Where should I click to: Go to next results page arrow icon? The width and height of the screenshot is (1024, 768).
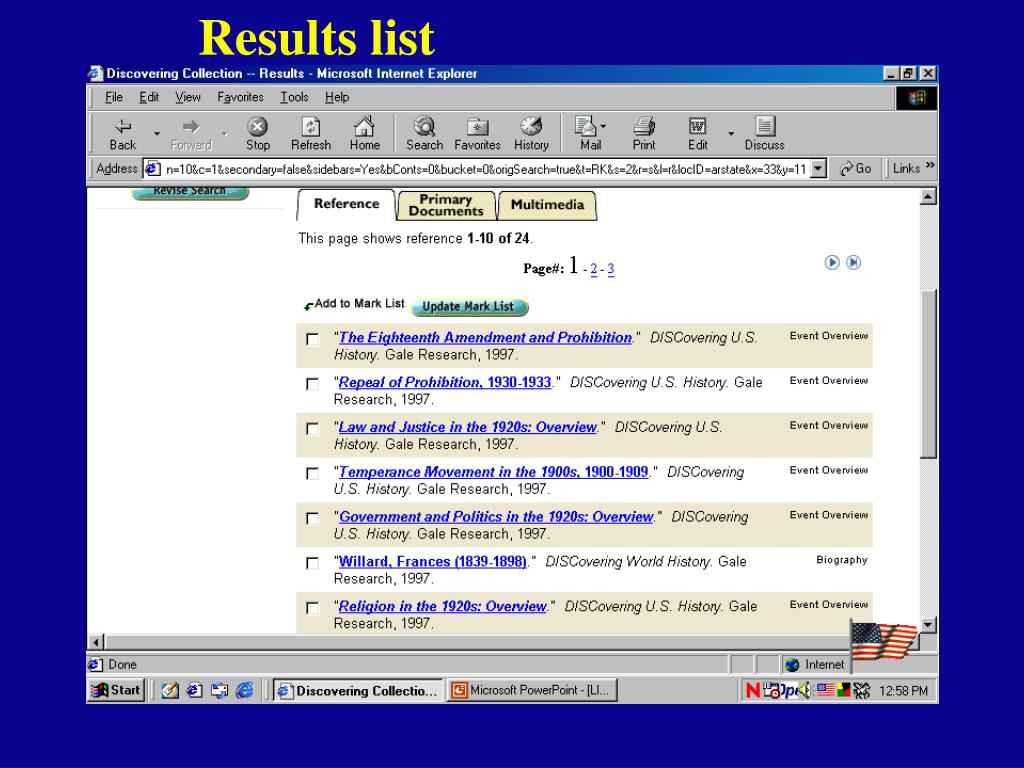pyautogui.click(x=832, y=263)
